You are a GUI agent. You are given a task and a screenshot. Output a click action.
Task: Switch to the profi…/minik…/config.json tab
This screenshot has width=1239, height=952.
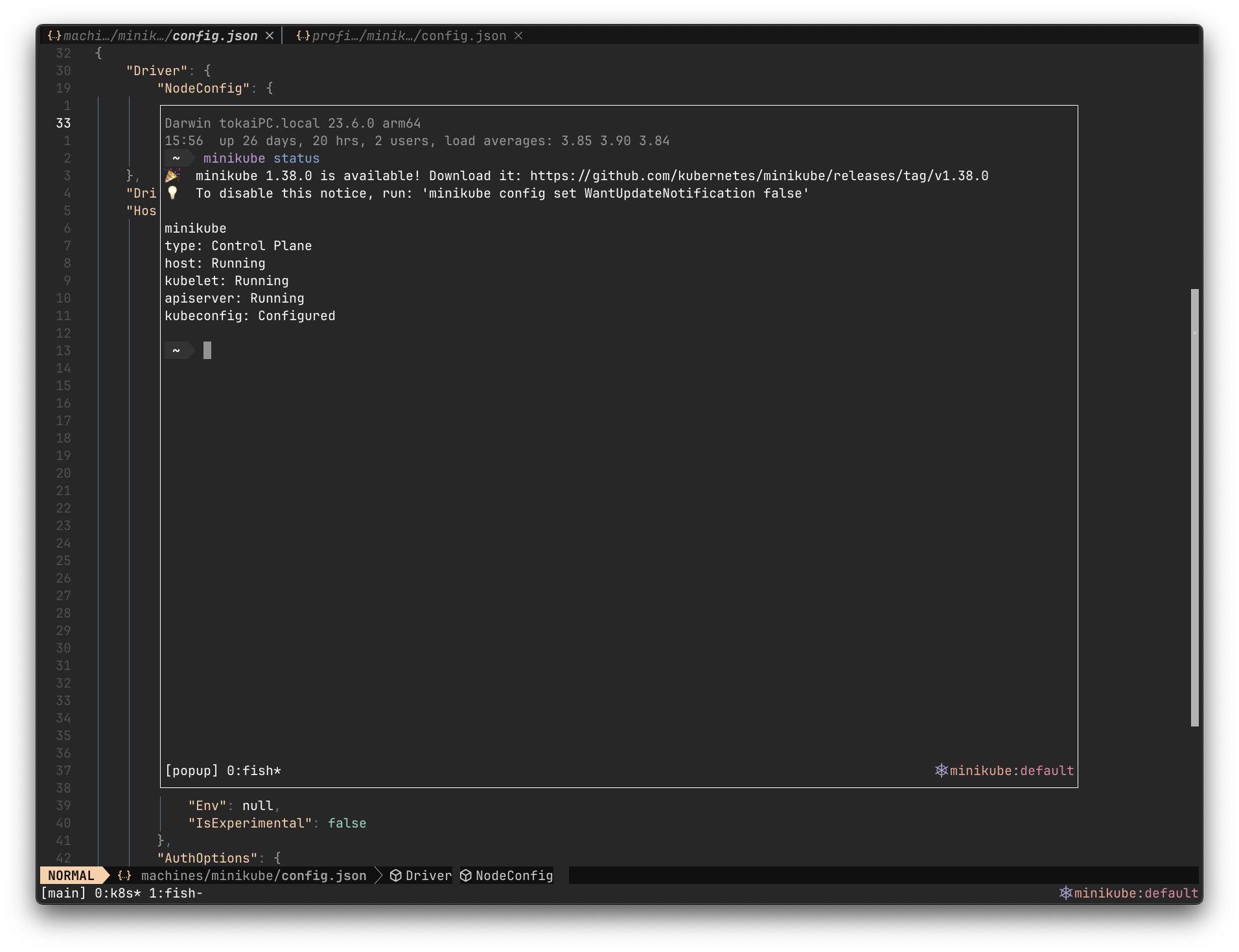(408, 36)
